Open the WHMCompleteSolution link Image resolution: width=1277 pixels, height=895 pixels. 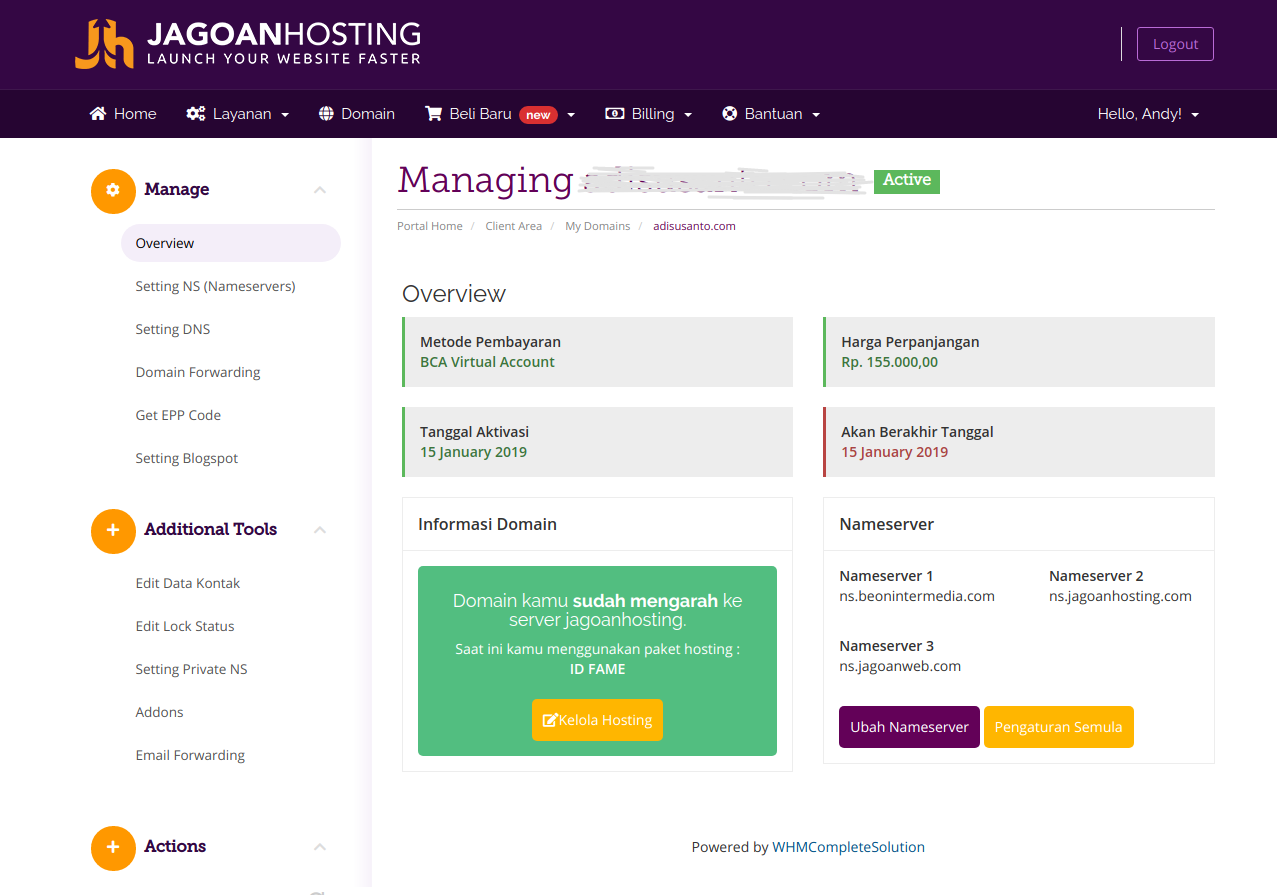tap(848, 847)
